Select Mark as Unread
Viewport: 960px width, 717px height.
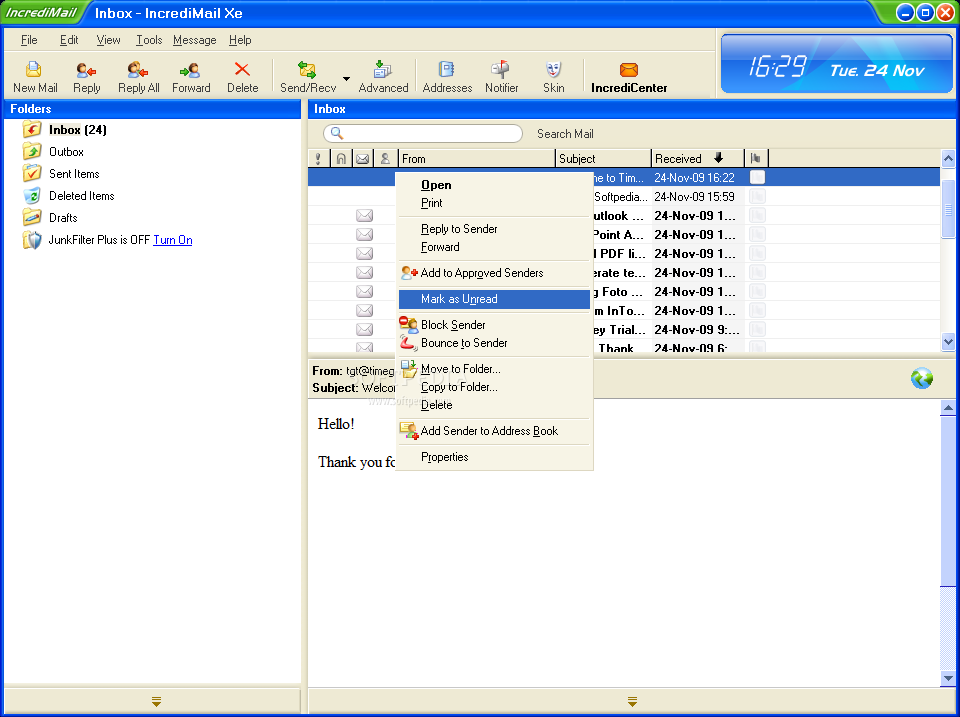(494, 299)
